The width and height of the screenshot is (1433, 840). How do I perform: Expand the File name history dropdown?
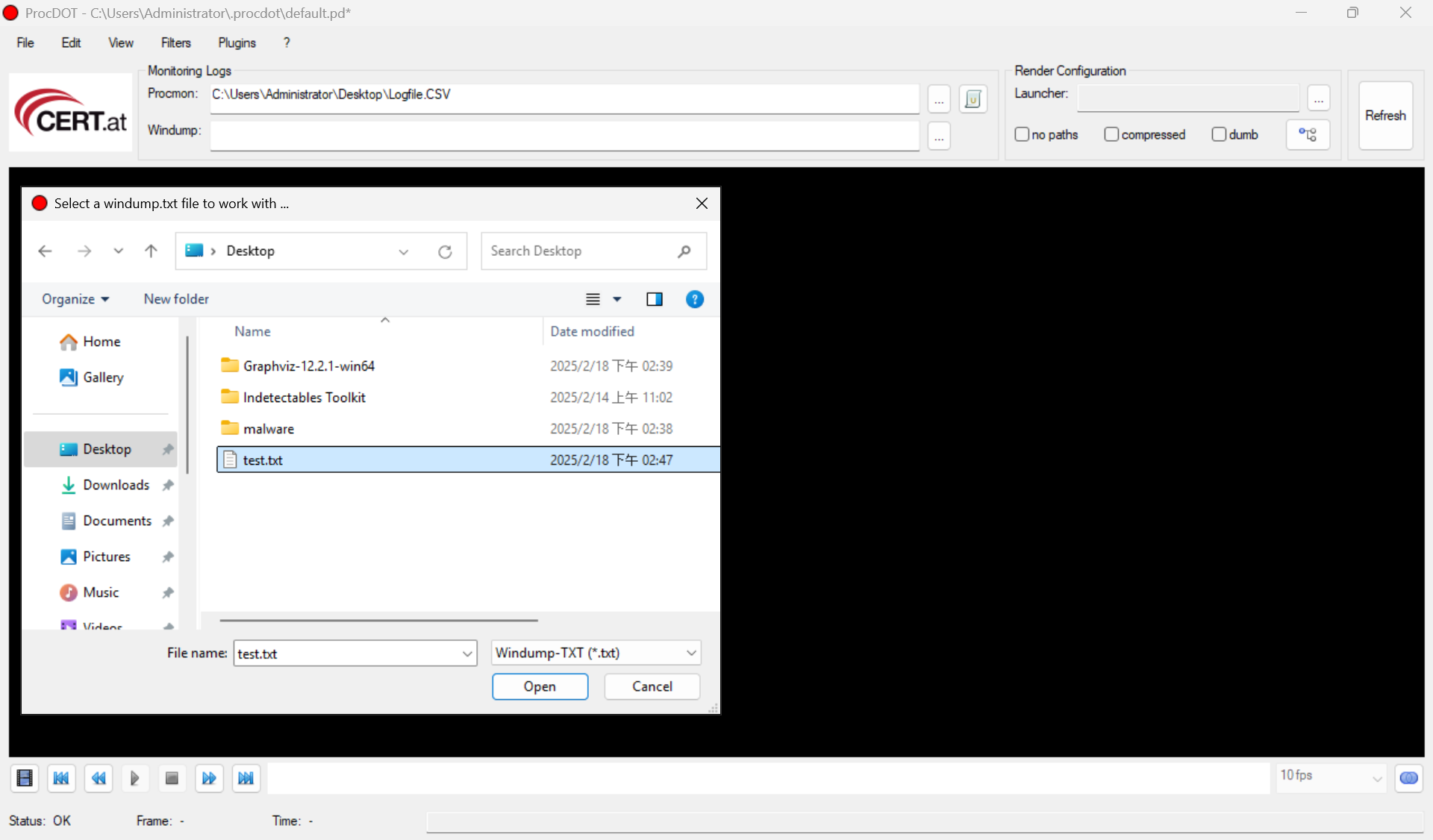[x=466, y=653]
